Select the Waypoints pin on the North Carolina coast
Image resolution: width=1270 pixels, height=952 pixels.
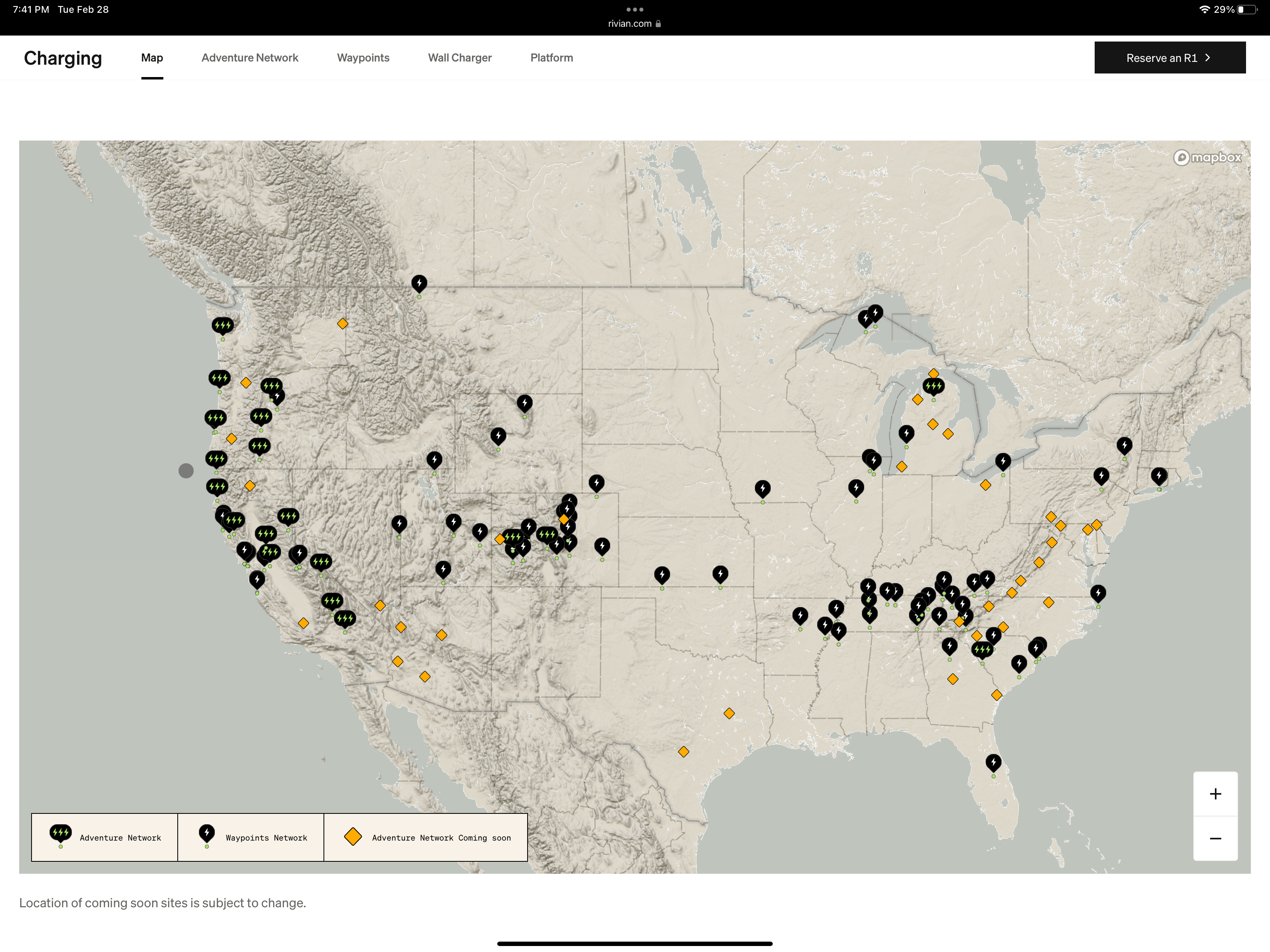[x=1098, y=594]
